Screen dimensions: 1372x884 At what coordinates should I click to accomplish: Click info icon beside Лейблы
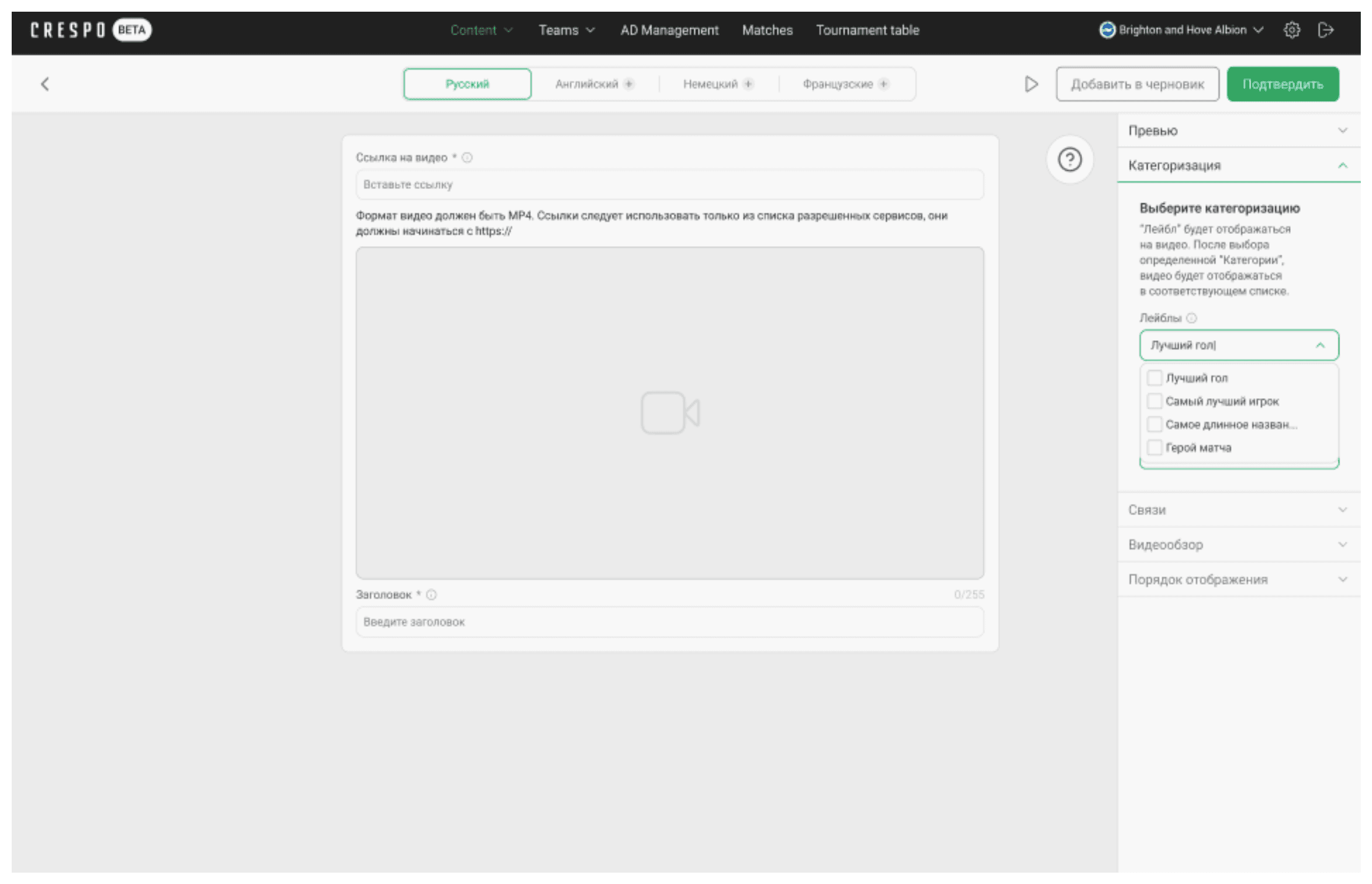point(1191,318)
